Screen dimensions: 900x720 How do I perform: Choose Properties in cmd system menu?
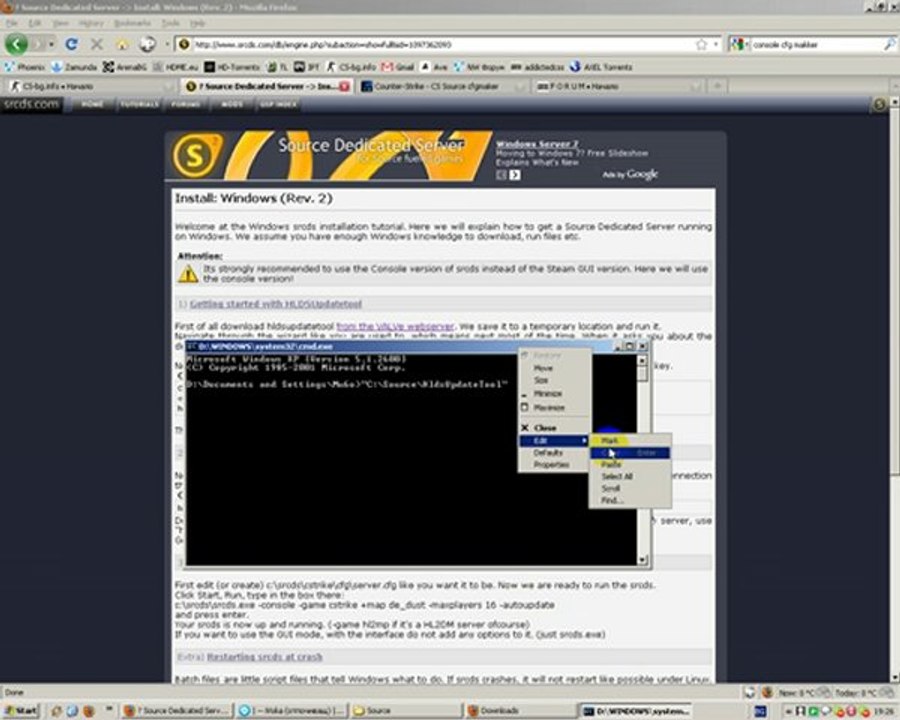(553, 465)
